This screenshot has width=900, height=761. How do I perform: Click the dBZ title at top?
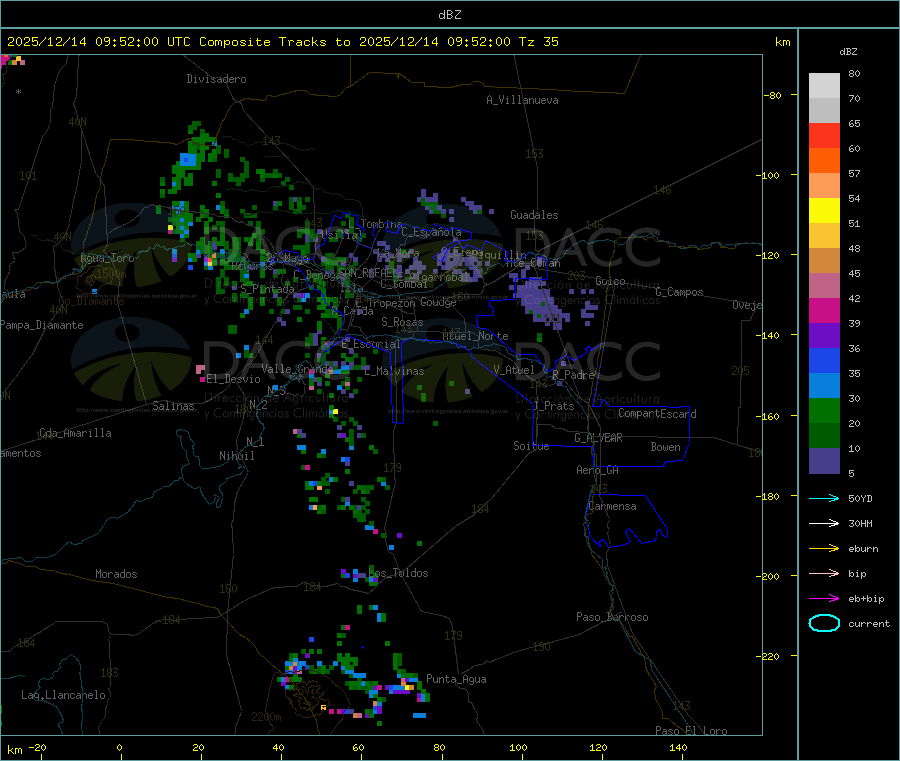point(449,15)
